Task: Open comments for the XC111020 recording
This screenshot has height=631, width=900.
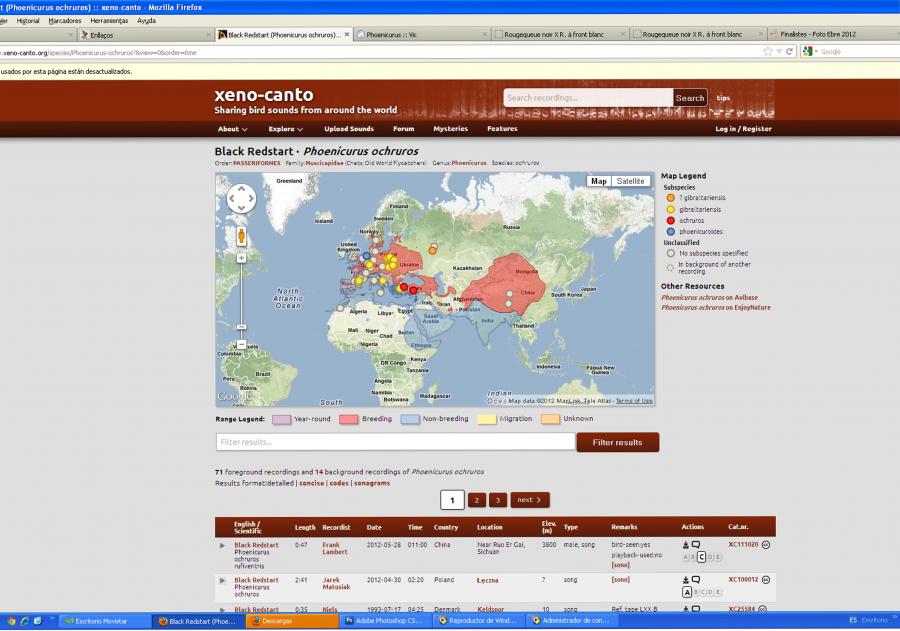Action: click(696, 544)
